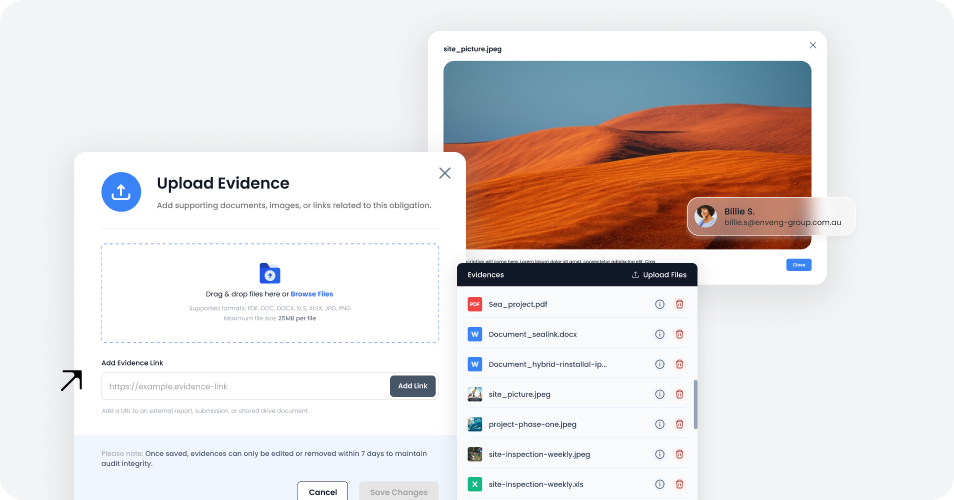The height and width of the screenshot is (500, 954).
Task: Delete Document_hybrid-rinstallal file via trash icon
Action: pyautogui.click(x=680, y=364)
